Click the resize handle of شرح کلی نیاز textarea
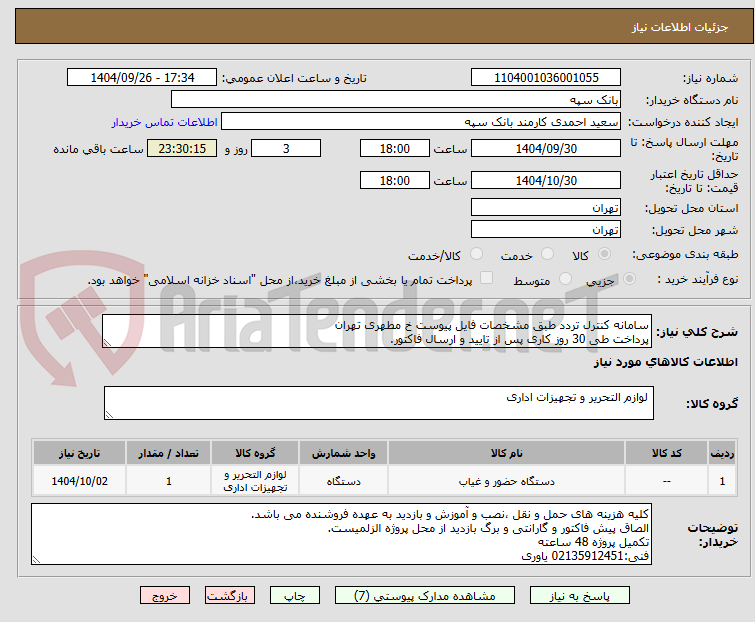The height and width of the screenshot is (622, 755). tap(107, 343)
